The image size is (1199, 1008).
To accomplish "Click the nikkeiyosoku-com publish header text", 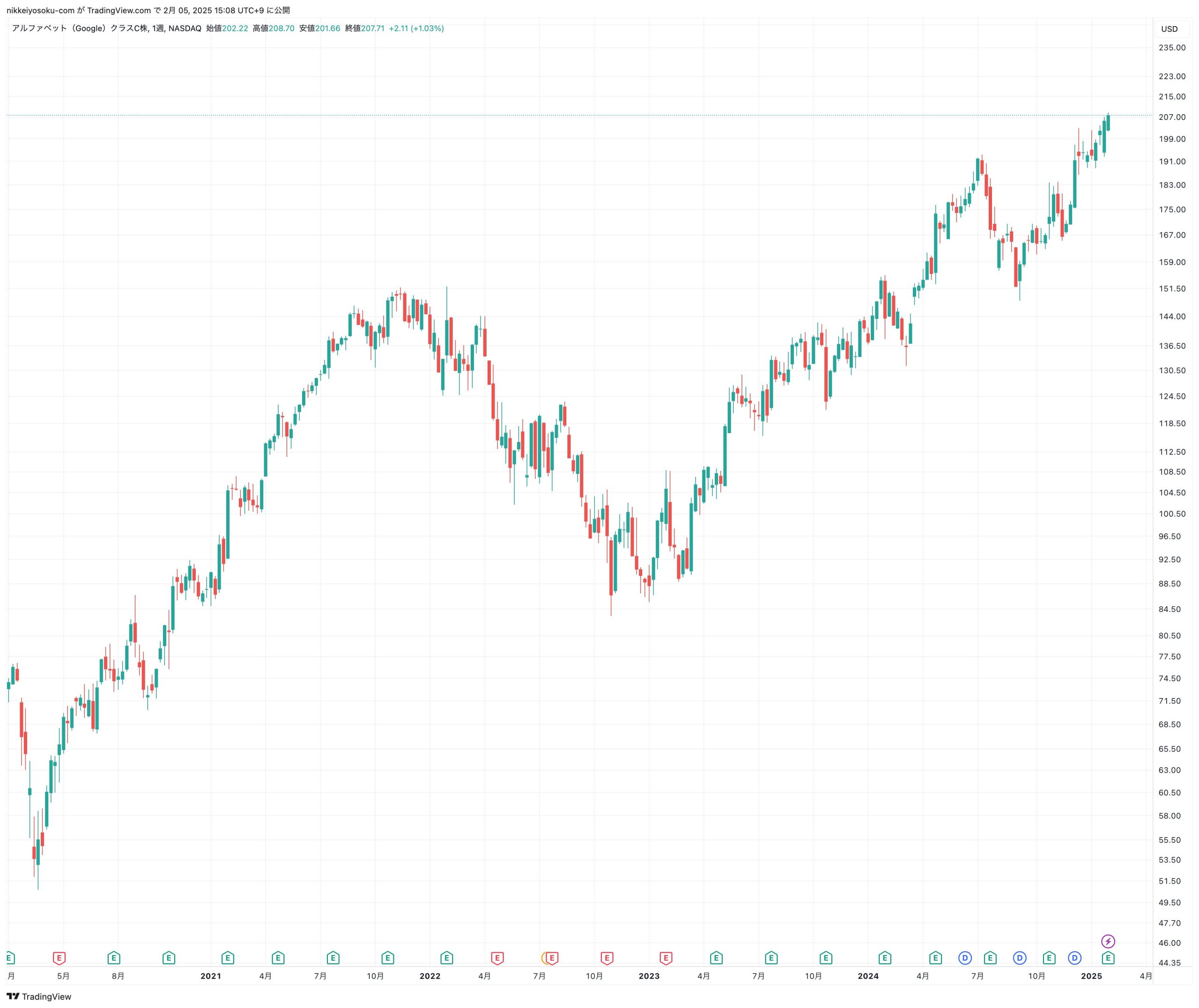I will [148, 10].
